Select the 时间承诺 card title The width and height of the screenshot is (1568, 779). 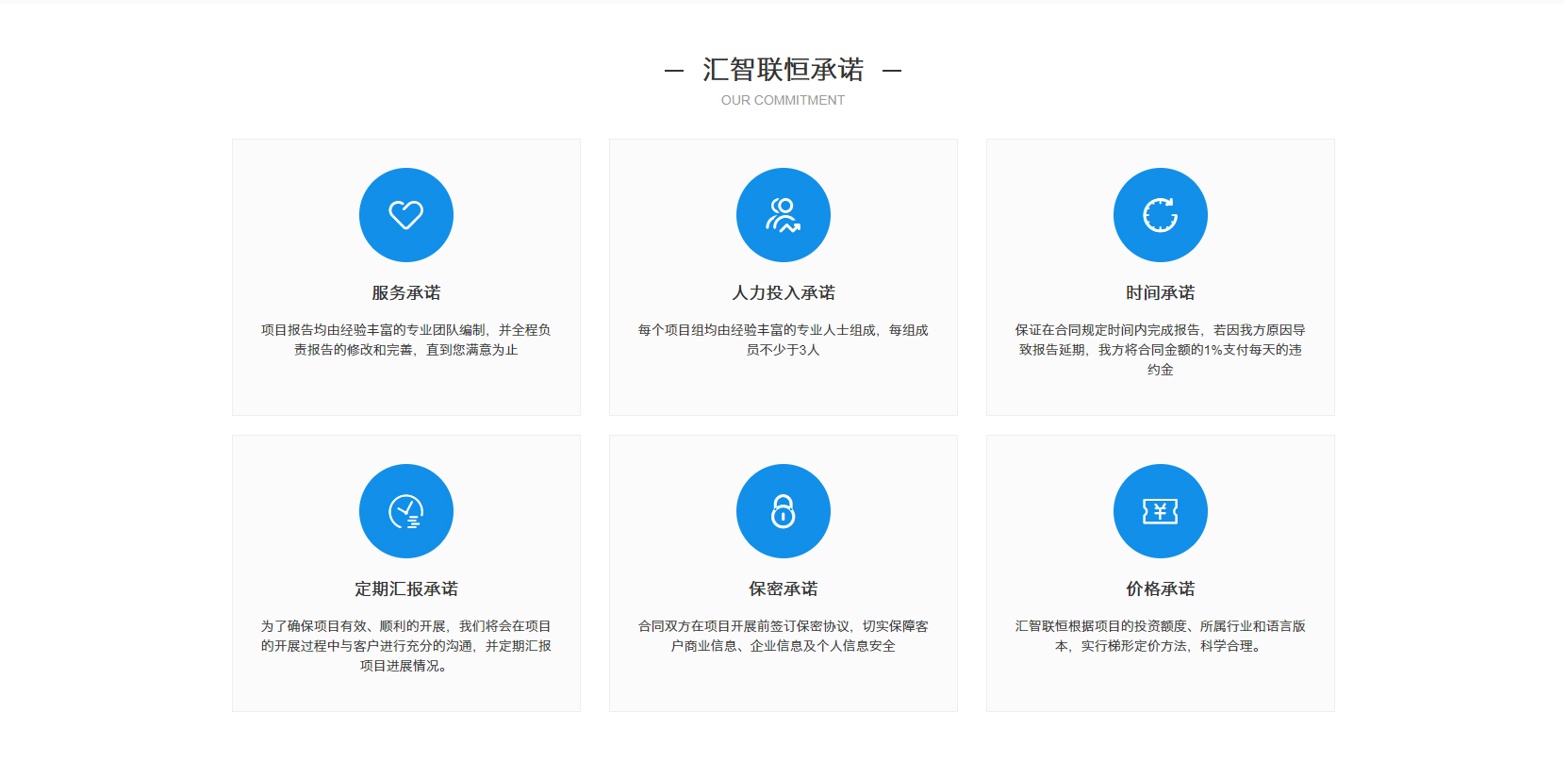1161,293
